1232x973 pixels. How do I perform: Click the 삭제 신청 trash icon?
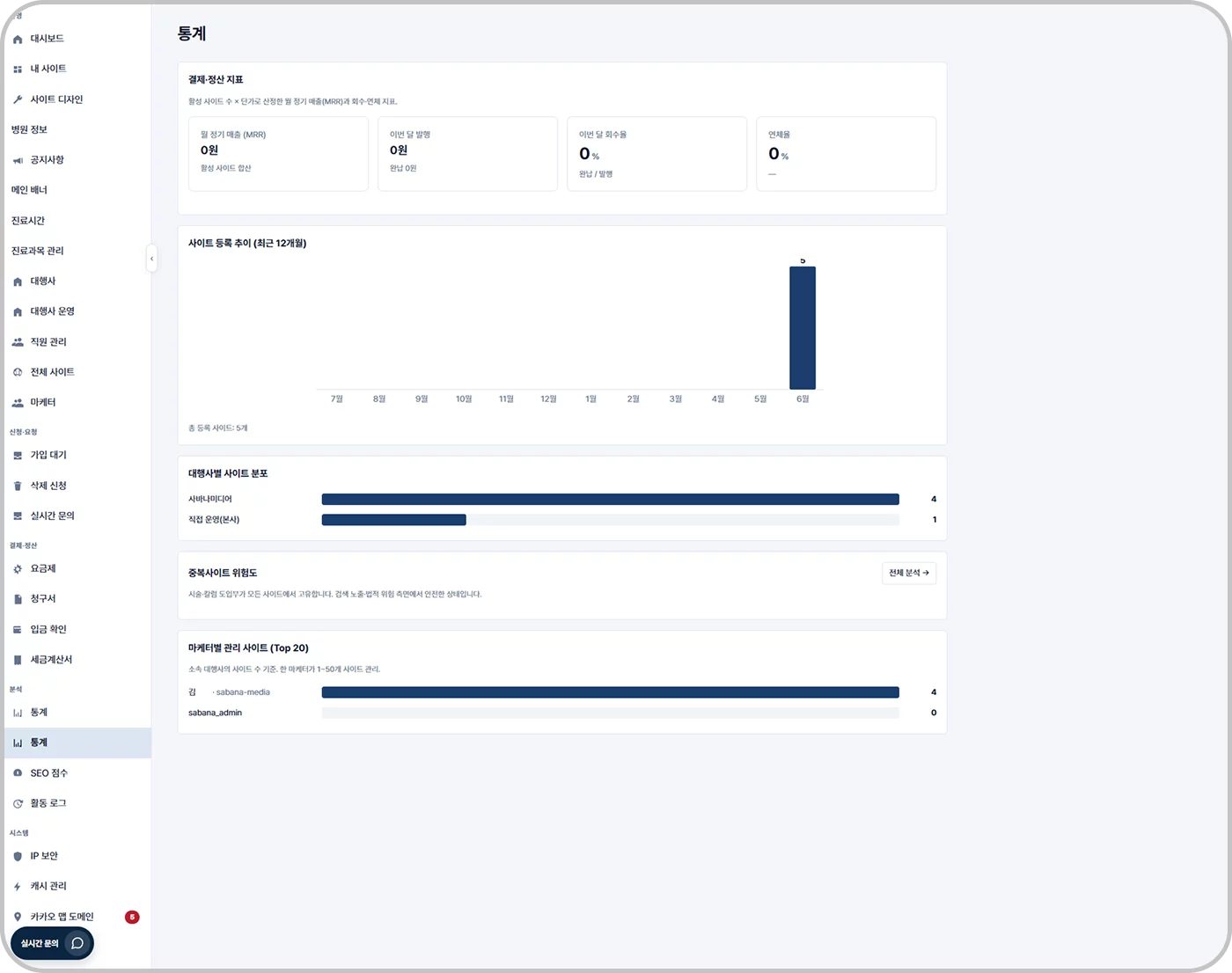(x=18, y=486)
